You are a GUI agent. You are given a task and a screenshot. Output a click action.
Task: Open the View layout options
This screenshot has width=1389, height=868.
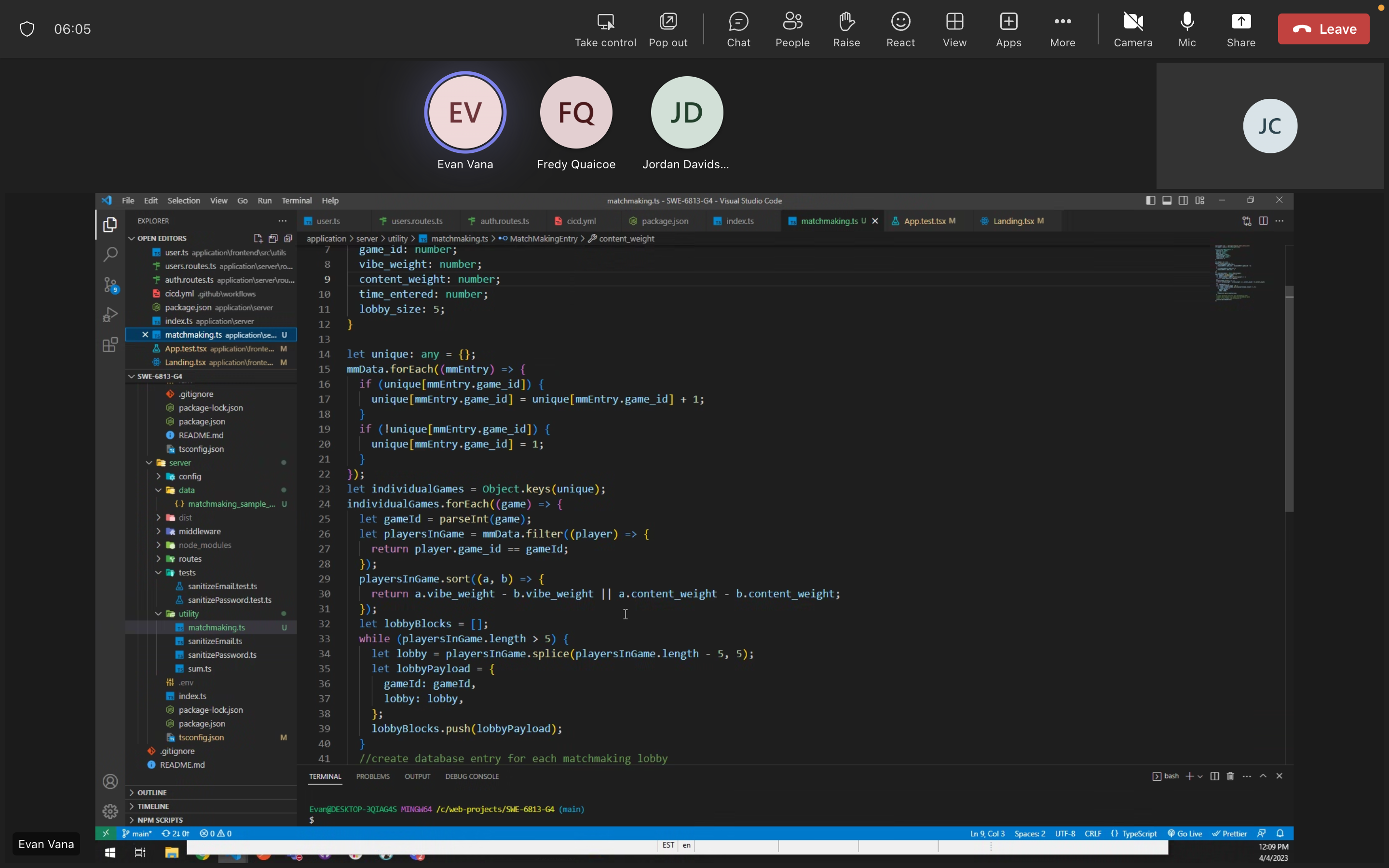coord(954,30)
